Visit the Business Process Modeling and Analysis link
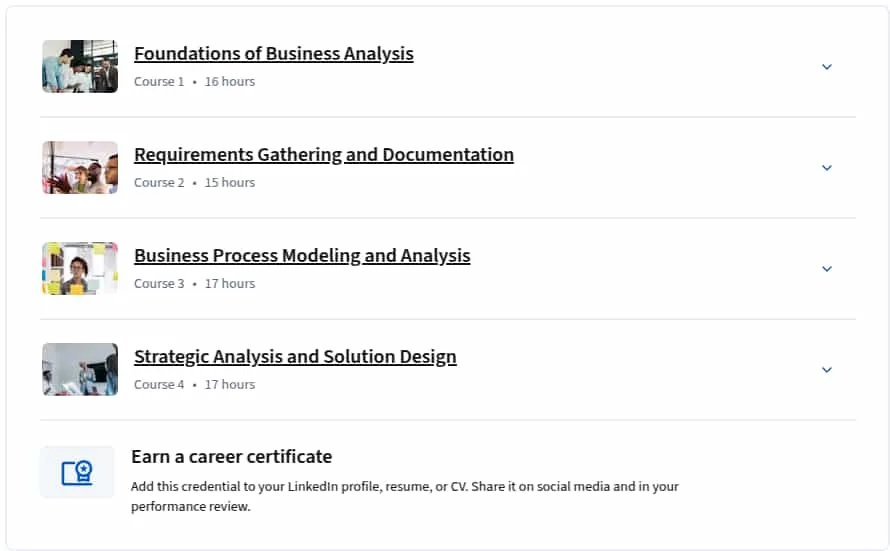The image size is (890, 551). 302,255
